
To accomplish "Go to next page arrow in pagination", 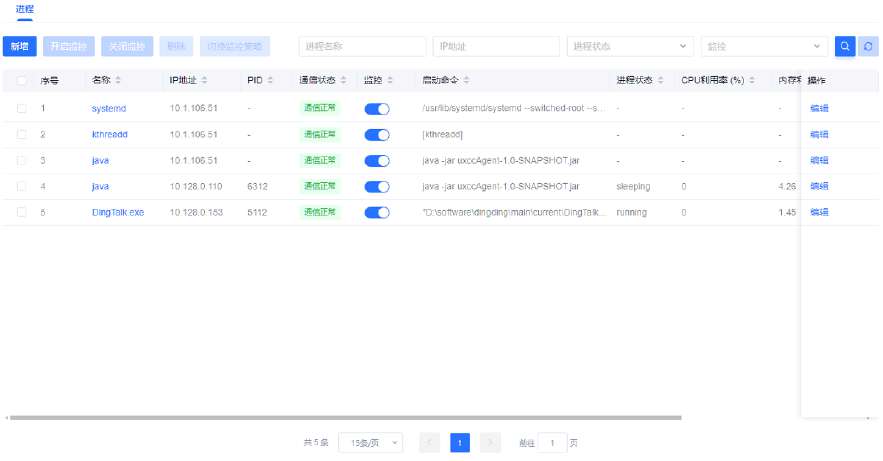I will (x=490, y=442).
